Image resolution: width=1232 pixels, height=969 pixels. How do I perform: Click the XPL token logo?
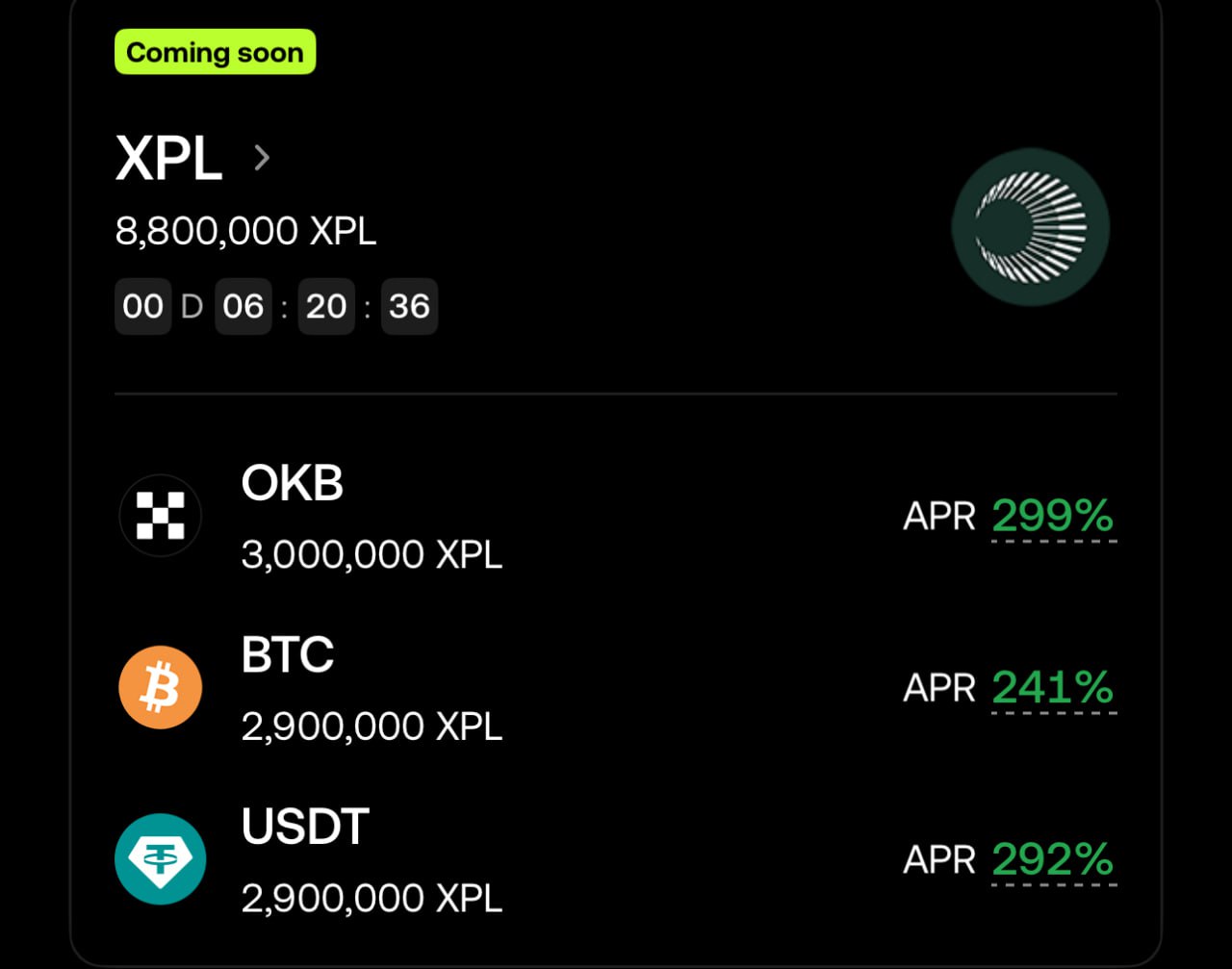[x=1030, y=227]
